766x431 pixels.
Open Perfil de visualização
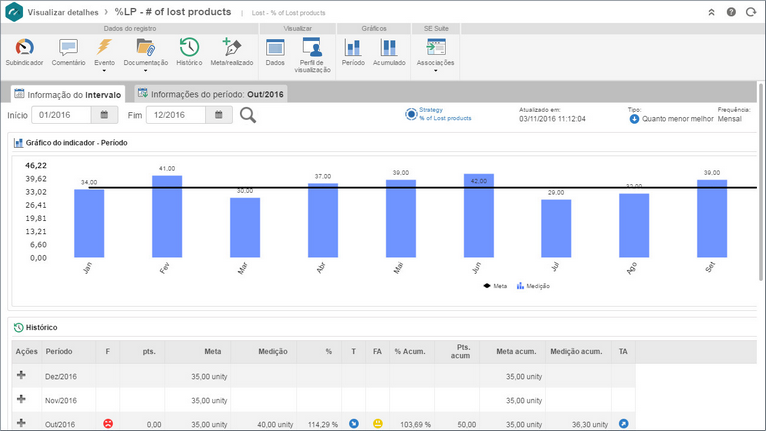312,55
